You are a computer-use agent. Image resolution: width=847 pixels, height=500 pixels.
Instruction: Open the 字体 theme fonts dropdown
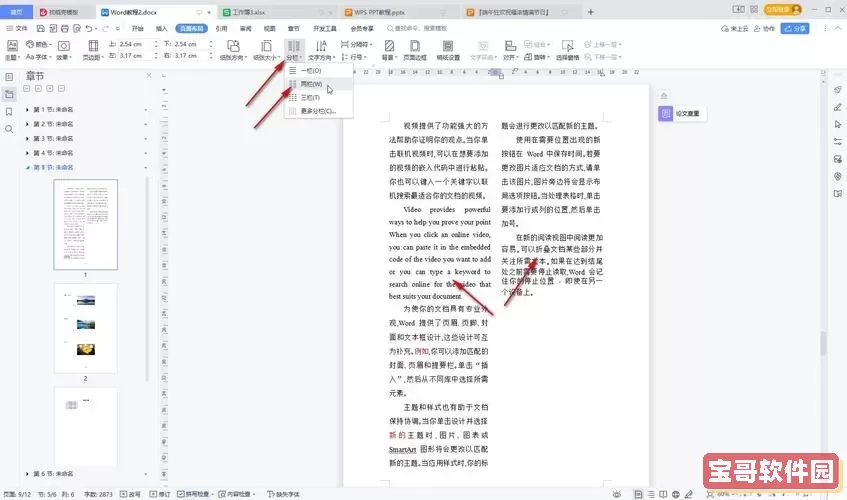pyautogui.click(x=38, y=57)
